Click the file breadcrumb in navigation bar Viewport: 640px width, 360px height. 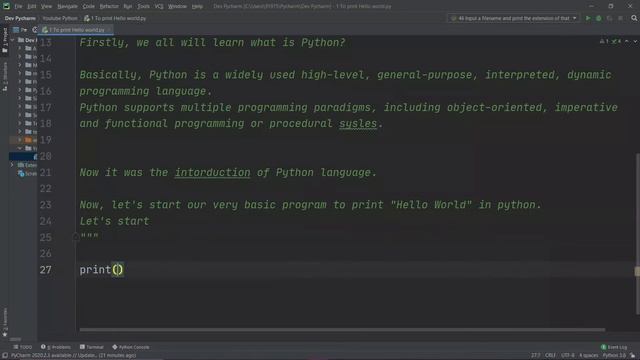[115, 18]
